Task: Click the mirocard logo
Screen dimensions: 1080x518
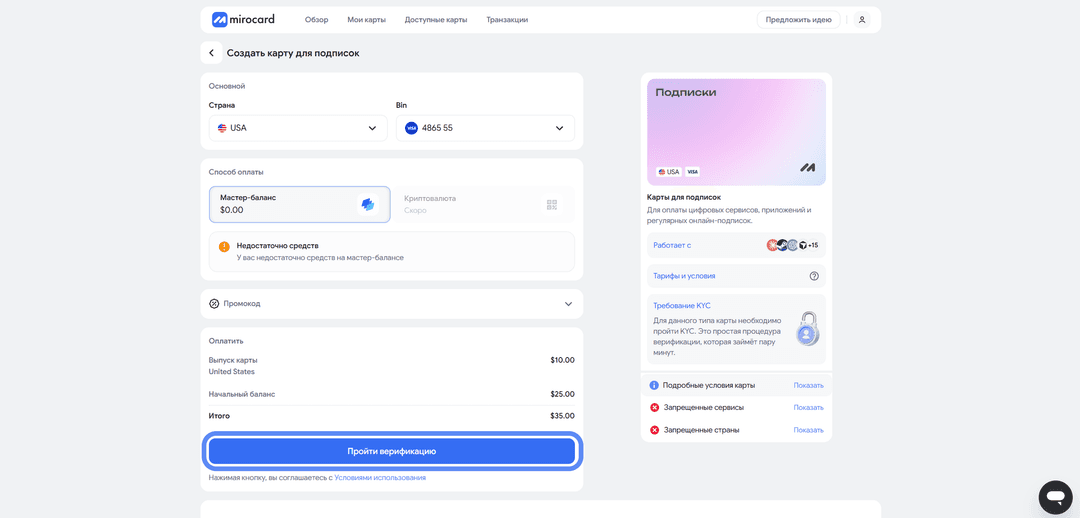Action: [x=243, y=19]
